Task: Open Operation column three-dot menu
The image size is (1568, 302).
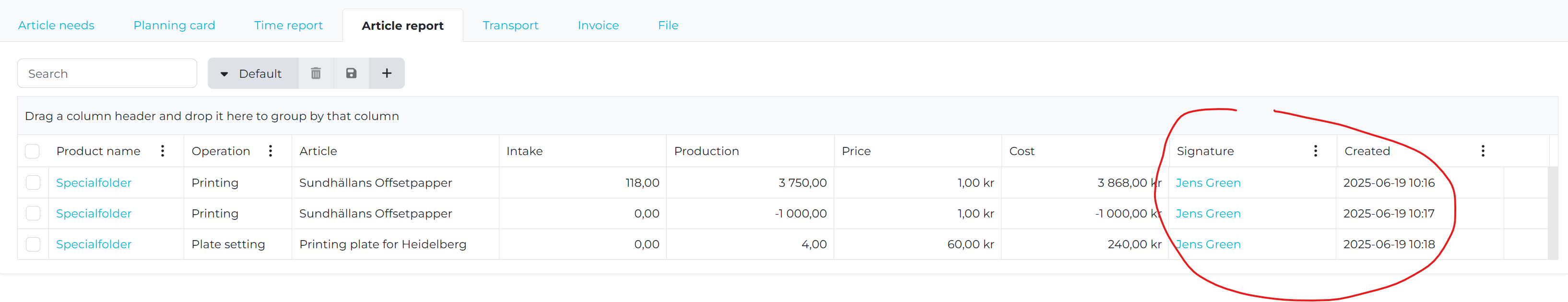Action: pyautogui.click(x=270, y=151)
